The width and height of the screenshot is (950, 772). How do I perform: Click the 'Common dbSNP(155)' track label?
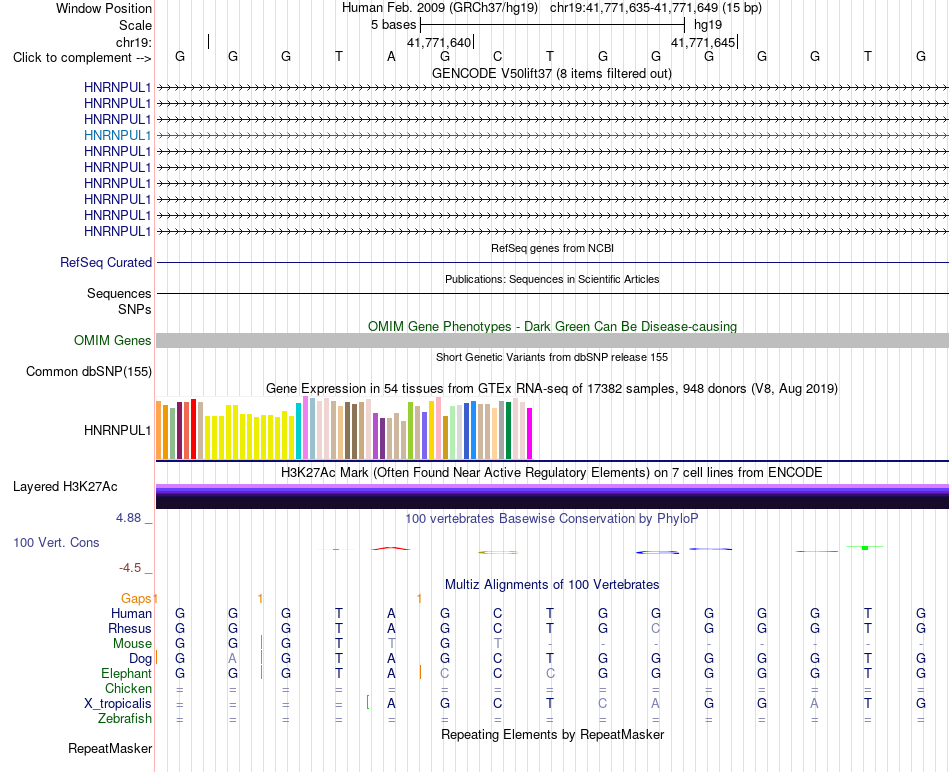coord(88,371)
